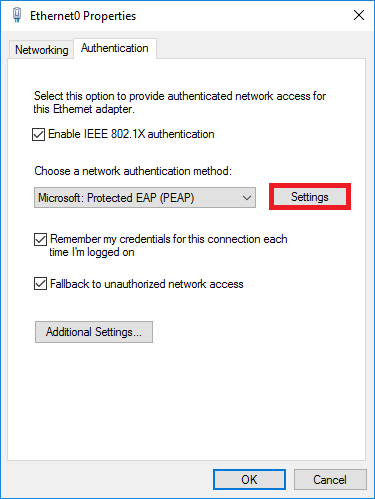This screenshot has height=499, width=375.
Task: Expand dropdown arrow beside Protected EAP (PEAP)
Action: pos(247,198)
